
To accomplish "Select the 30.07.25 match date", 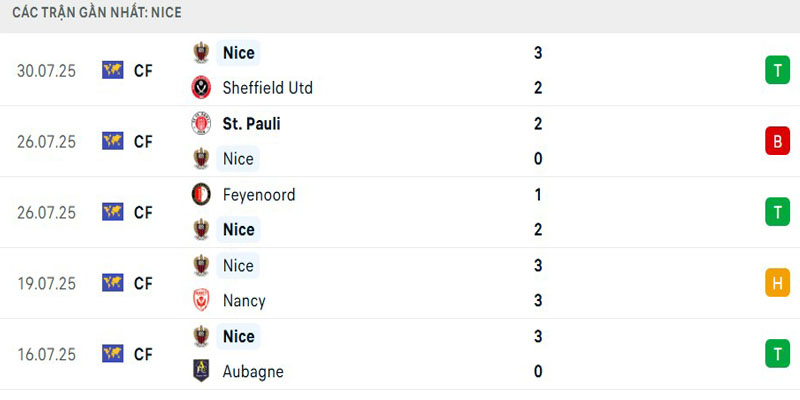I will pyautogui.click(x=46, y=70).
